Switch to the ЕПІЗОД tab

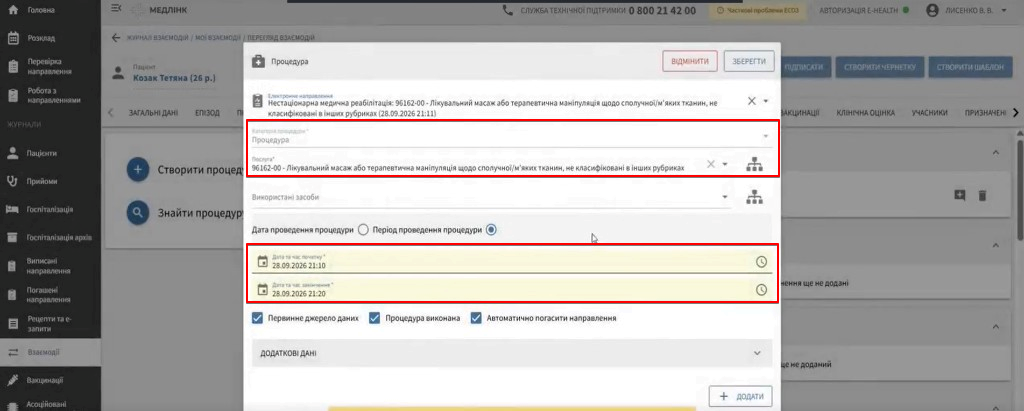207,113
